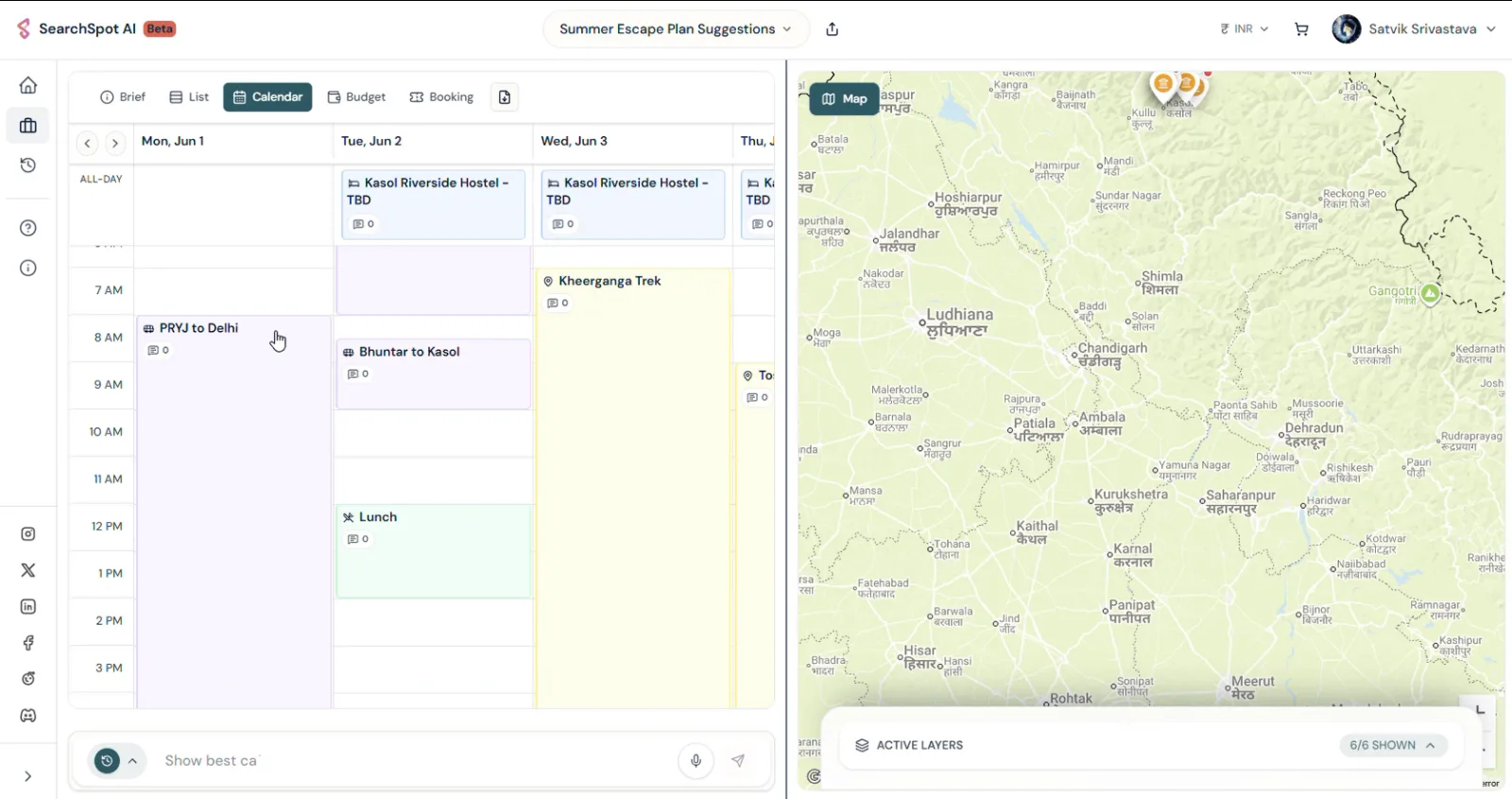The image size is (1512, 799).
Task: Open Summer Escape Plan Suggestions dropdown
Action: (x=676, y=29)
